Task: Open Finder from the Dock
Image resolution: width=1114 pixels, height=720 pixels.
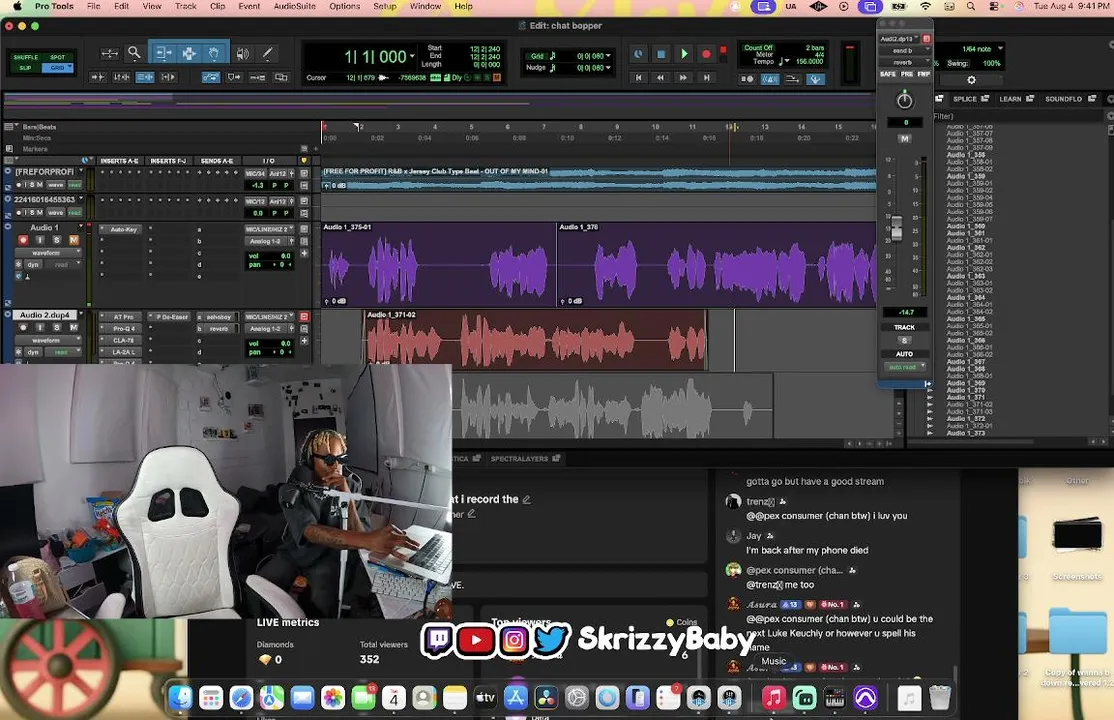Action: click(x=180, y=698)
